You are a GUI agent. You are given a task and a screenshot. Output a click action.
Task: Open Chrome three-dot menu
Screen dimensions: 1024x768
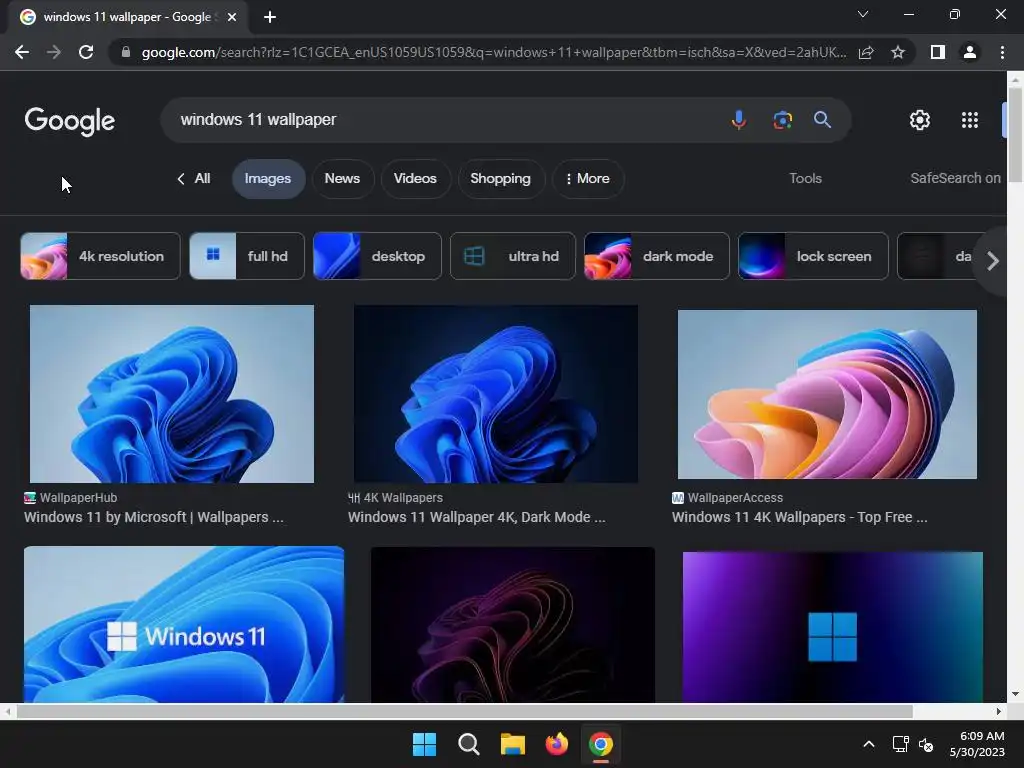1002,52
